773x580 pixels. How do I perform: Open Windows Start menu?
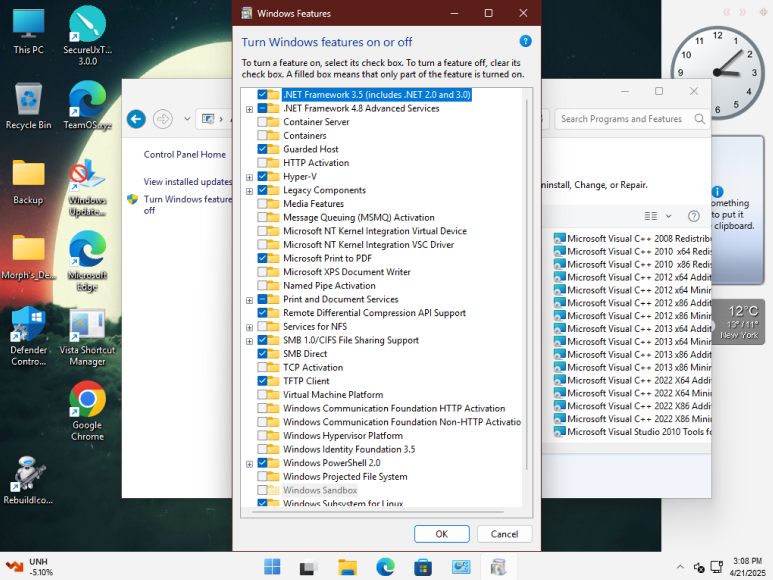coord(272,567)
